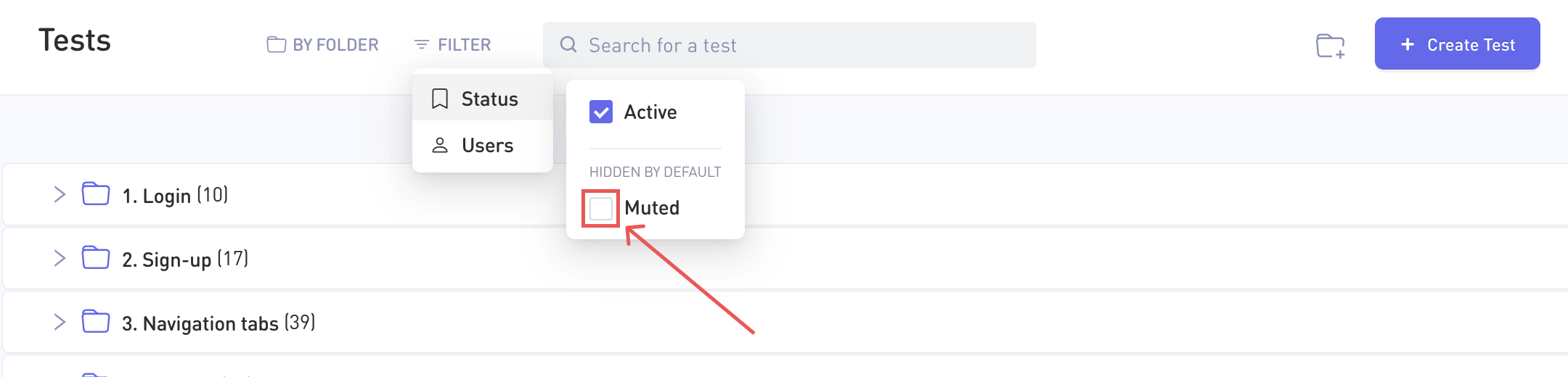Viewport: 1568px width, 377px height.
Task: Click the Login folder icon
Action: pyautogui.click(x=96, y=194)
